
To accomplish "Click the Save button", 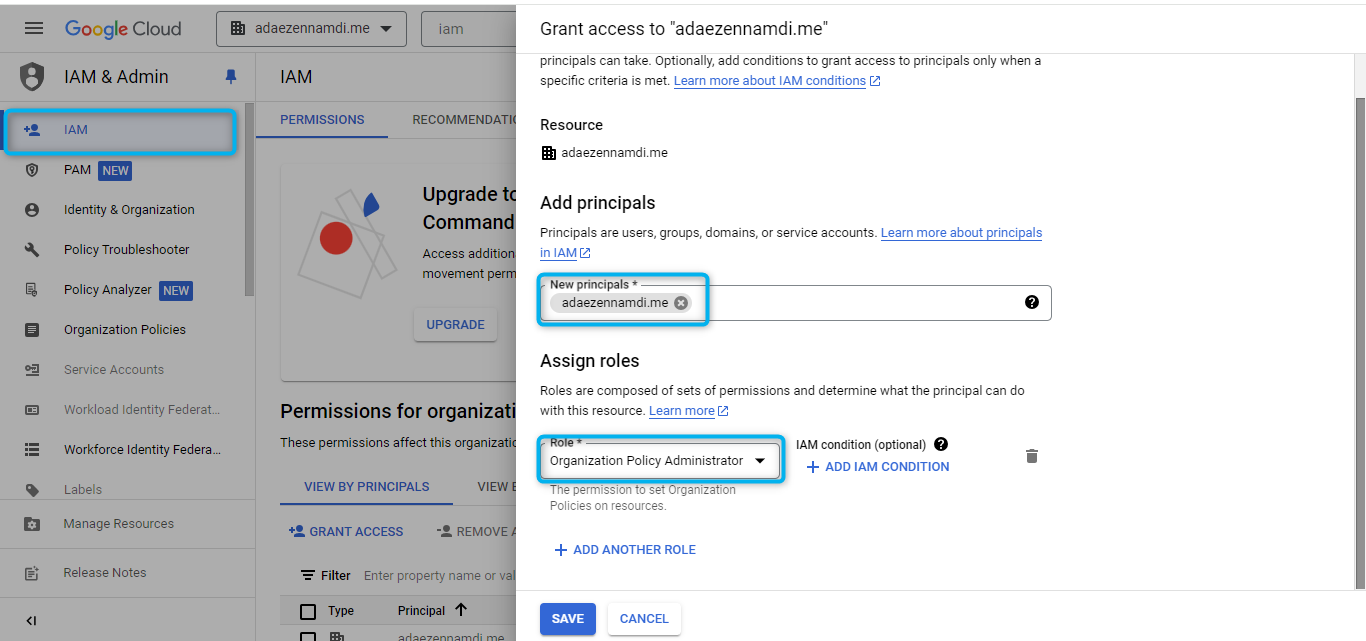I will 567,619.
